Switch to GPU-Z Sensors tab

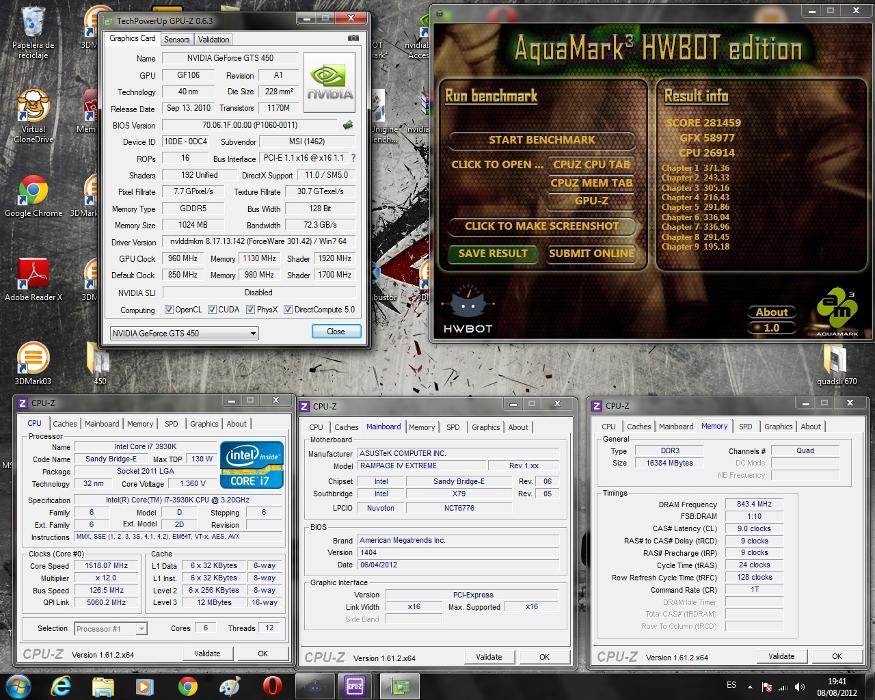176,39
